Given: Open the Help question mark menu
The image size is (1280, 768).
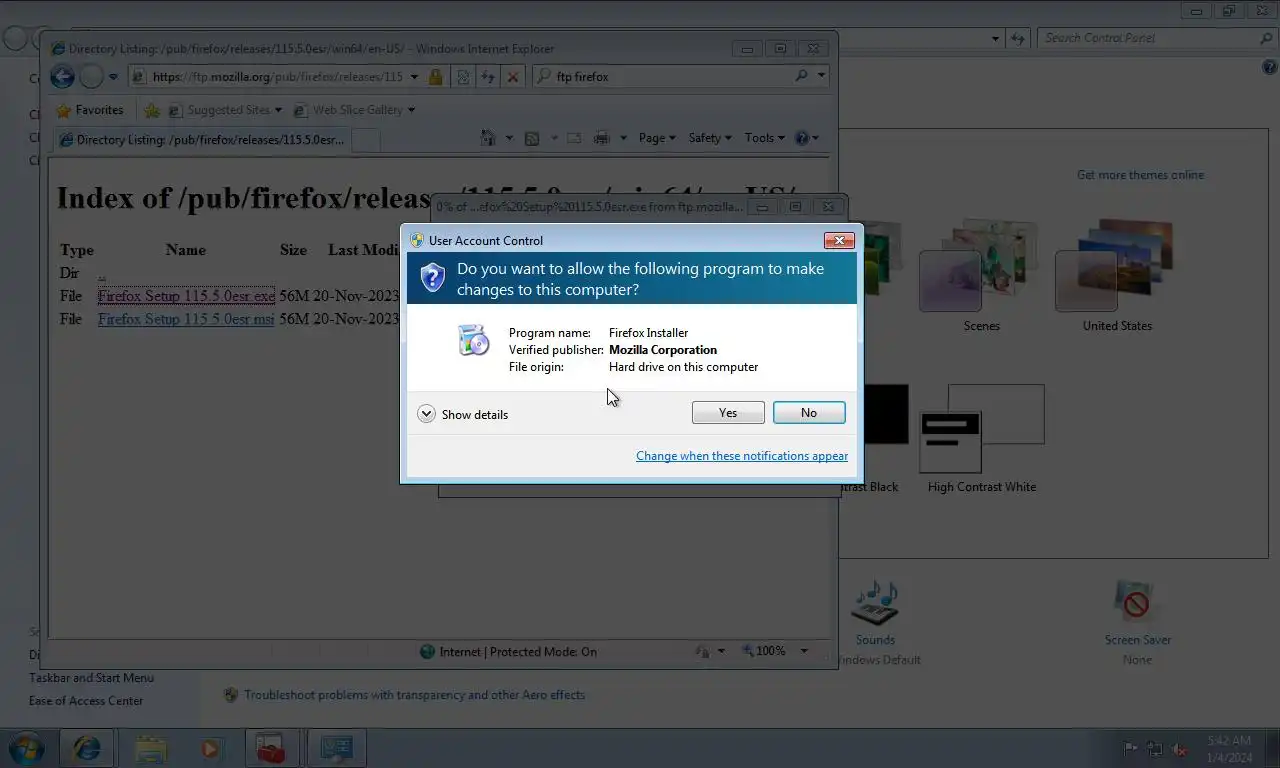Looking at the screenshot, I should click(x=806, y=138).
